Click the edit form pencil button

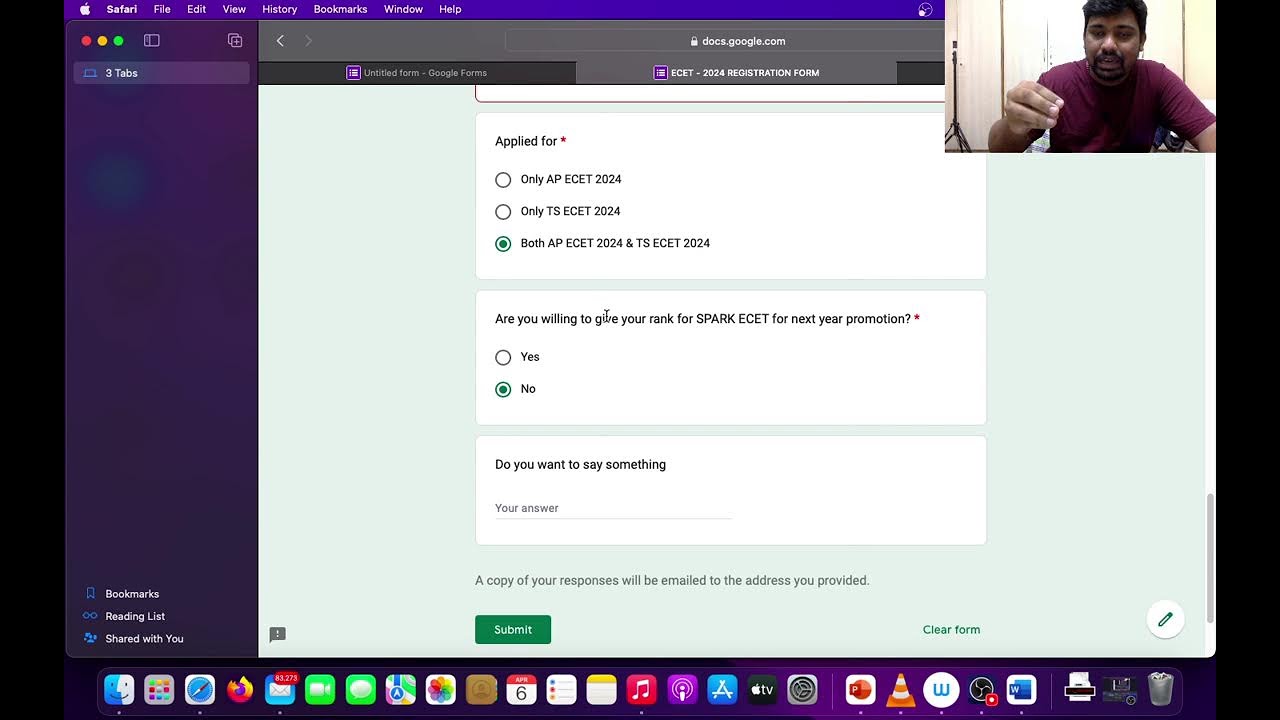(1165, 620)
